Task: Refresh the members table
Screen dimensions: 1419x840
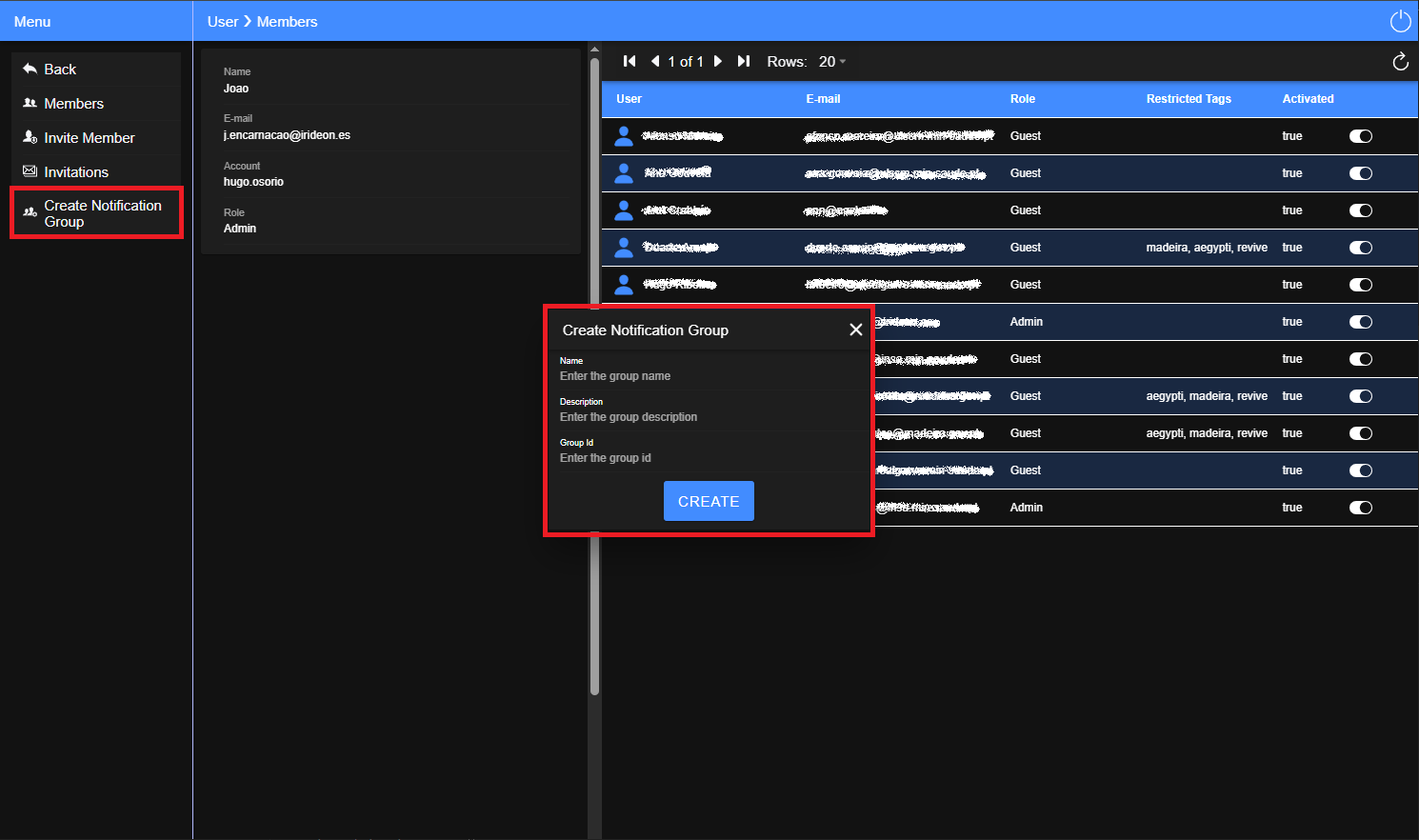Action: point(1400,62)
